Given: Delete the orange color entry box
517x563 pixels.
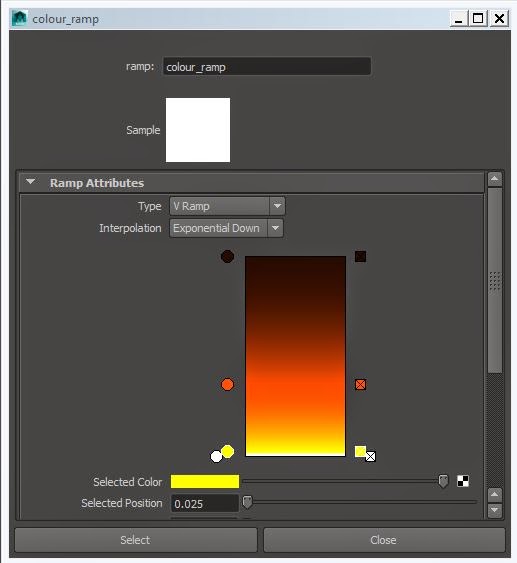Looking at the screenshot, I should point(360,384).
